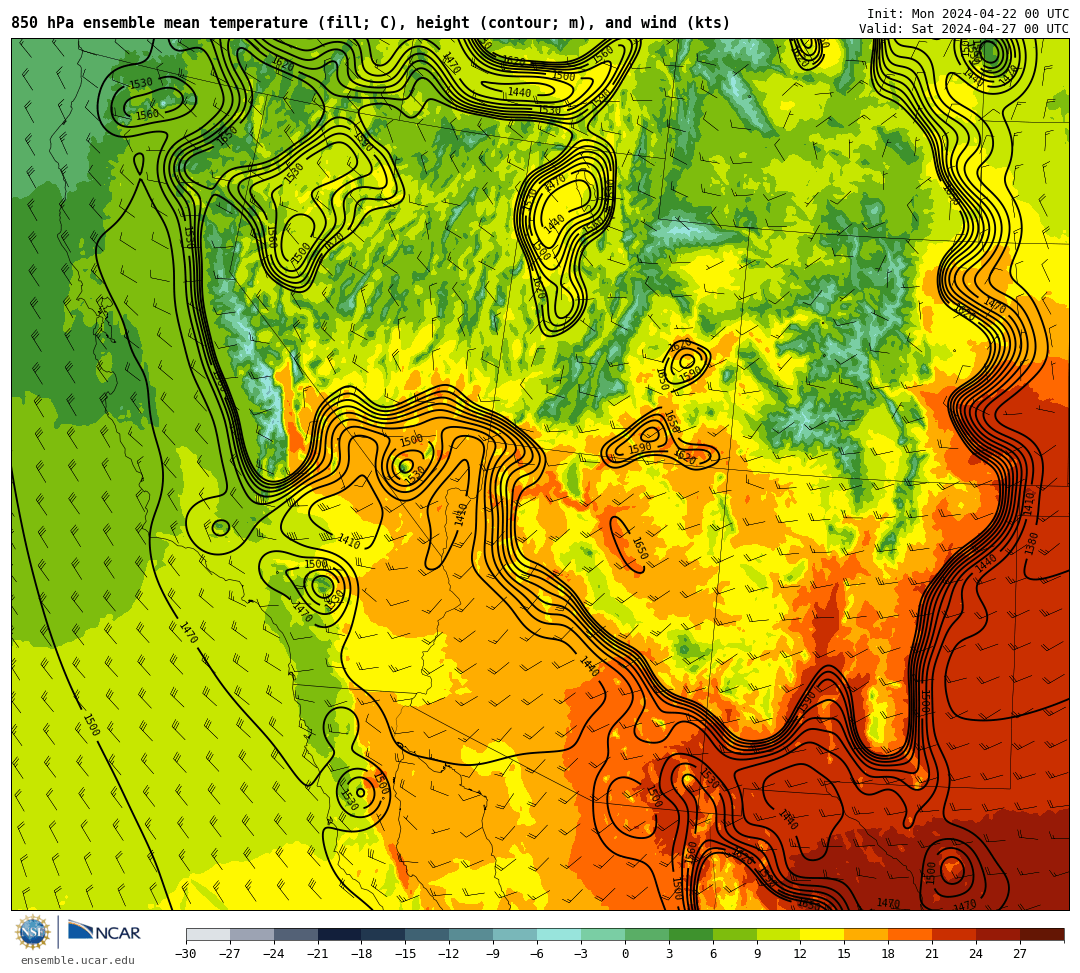The image size is (1080, 973).
Task: Pick the color swatch between −27 and −24
Action: (252, 934)
